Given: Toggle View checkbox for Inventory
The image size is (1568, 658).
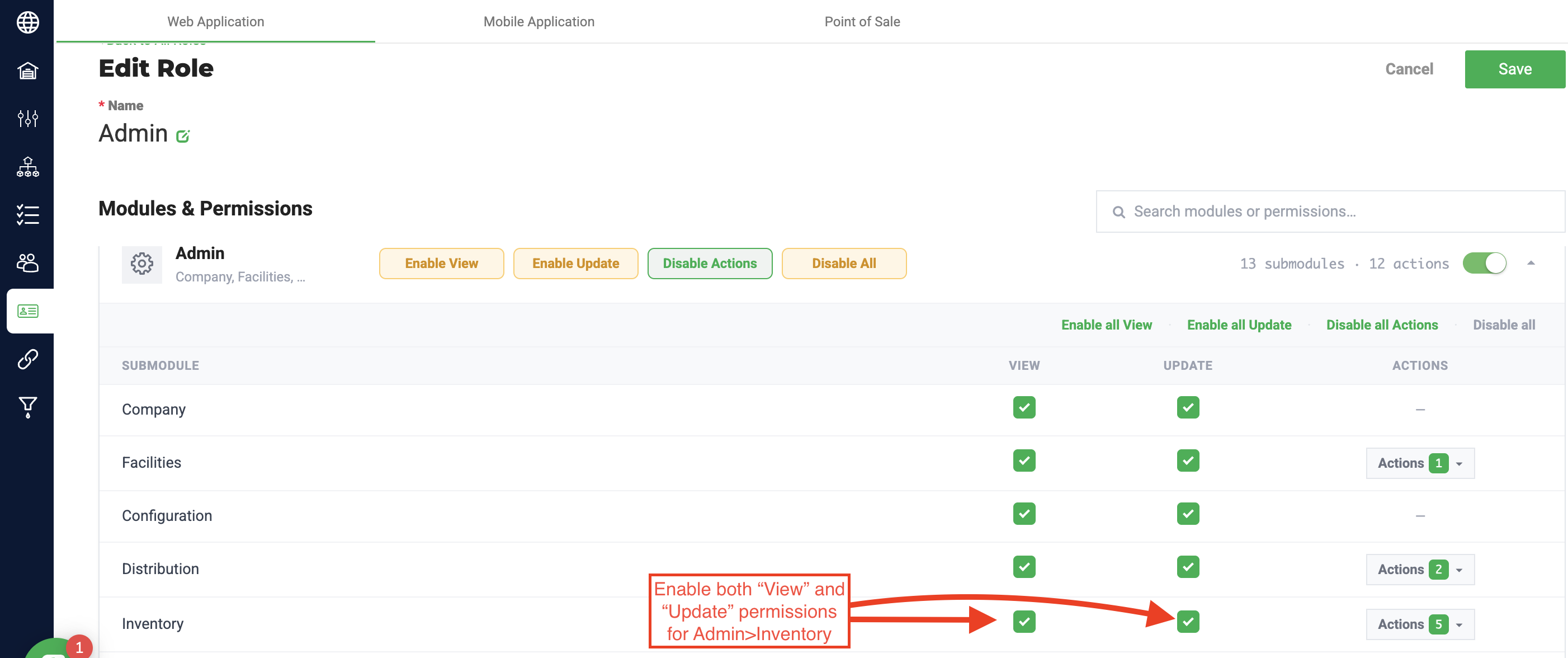Looking at the screenshot, I should click(x=1024, y=622).
